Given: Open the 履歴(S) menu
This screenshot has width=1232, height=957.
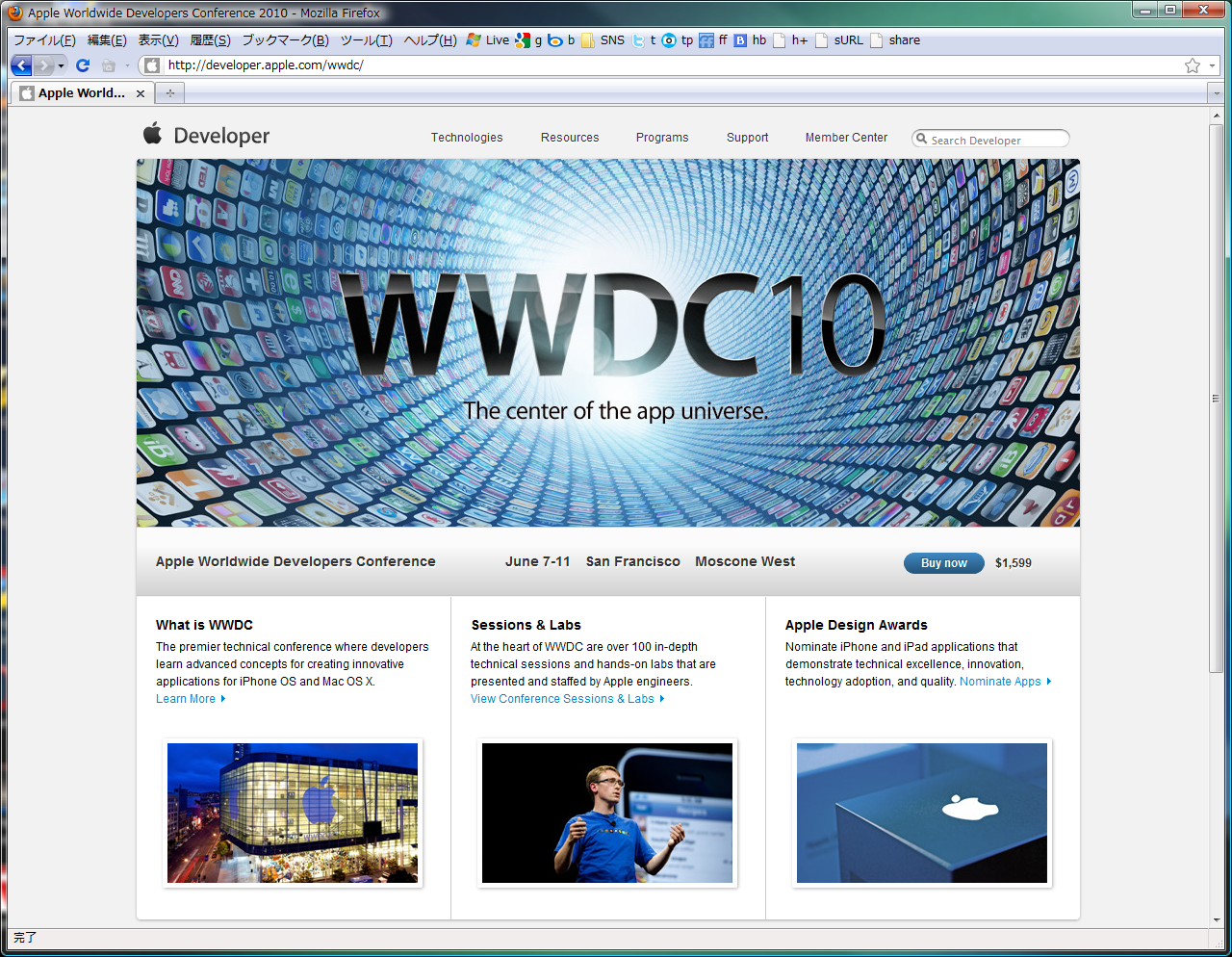Looking at the screenshot, I should coord(210,40).
